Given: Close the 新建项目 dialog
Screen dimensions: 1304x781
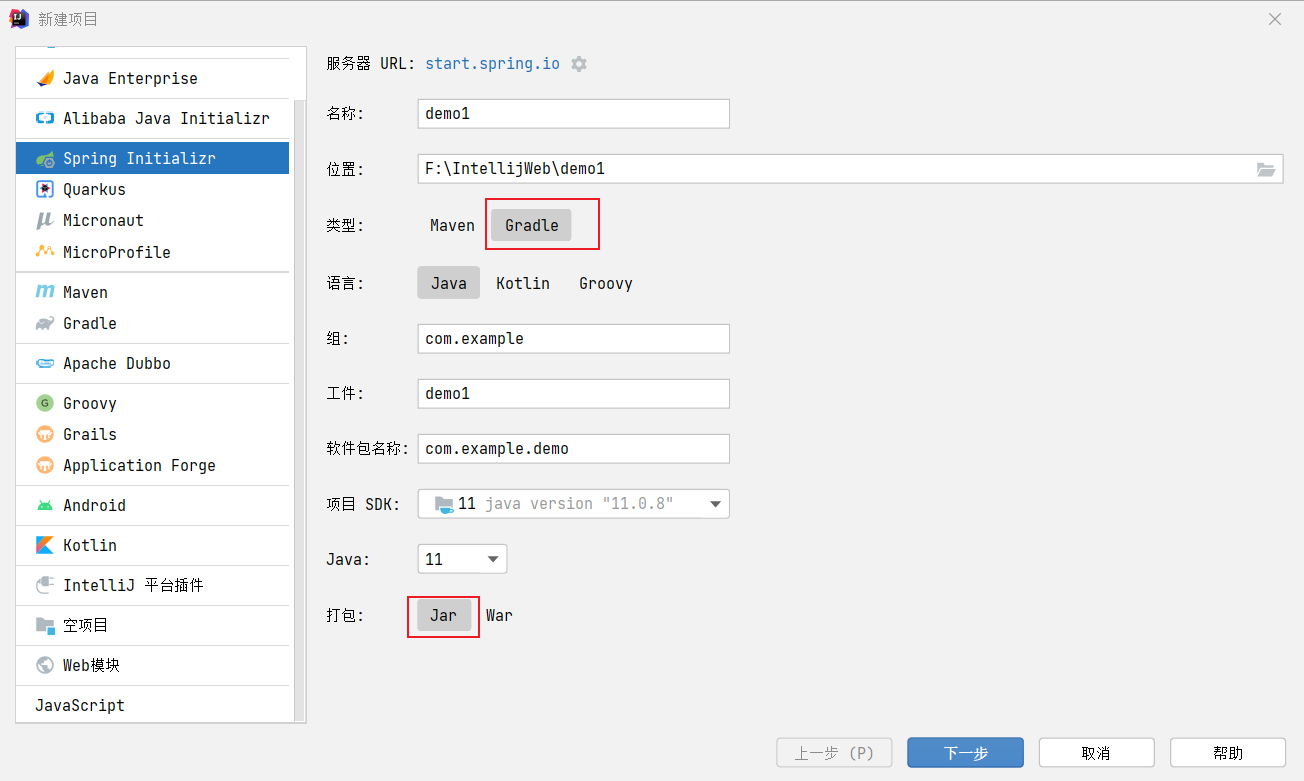Looking at the screenshot, I should point(1275,19).
